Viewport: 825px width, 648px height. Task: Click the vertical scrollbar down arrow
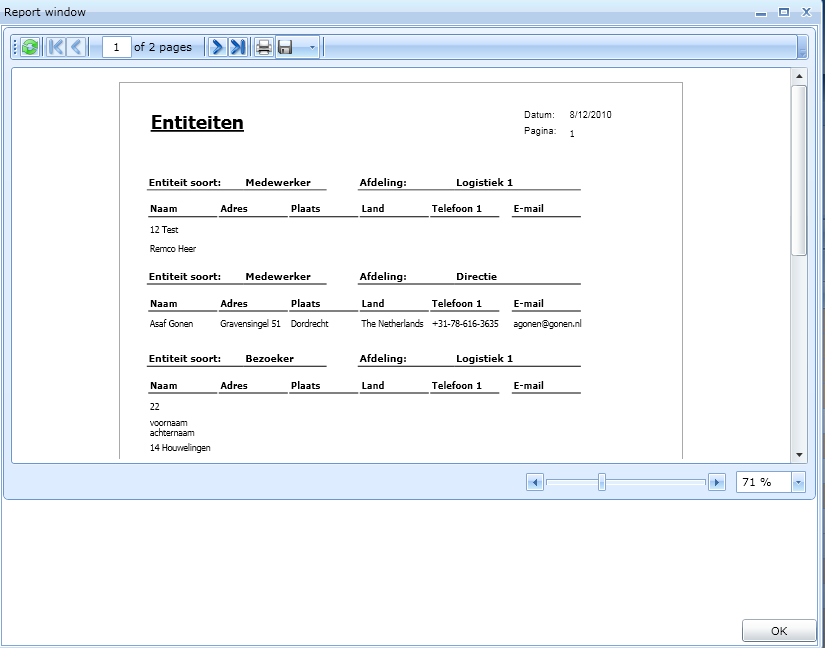point(799,455)
